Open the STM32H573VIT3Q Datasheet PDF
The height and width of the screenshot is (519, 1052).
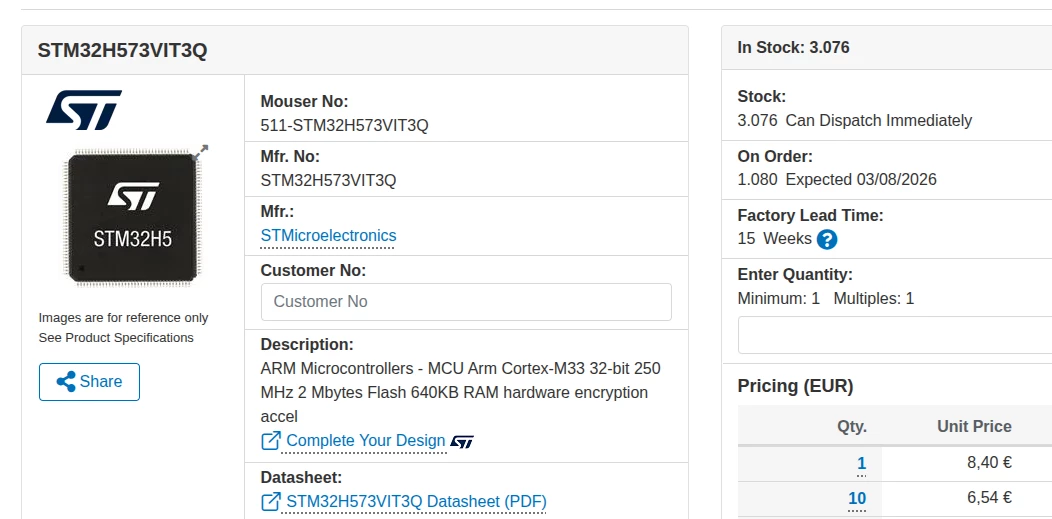point(416,502)
